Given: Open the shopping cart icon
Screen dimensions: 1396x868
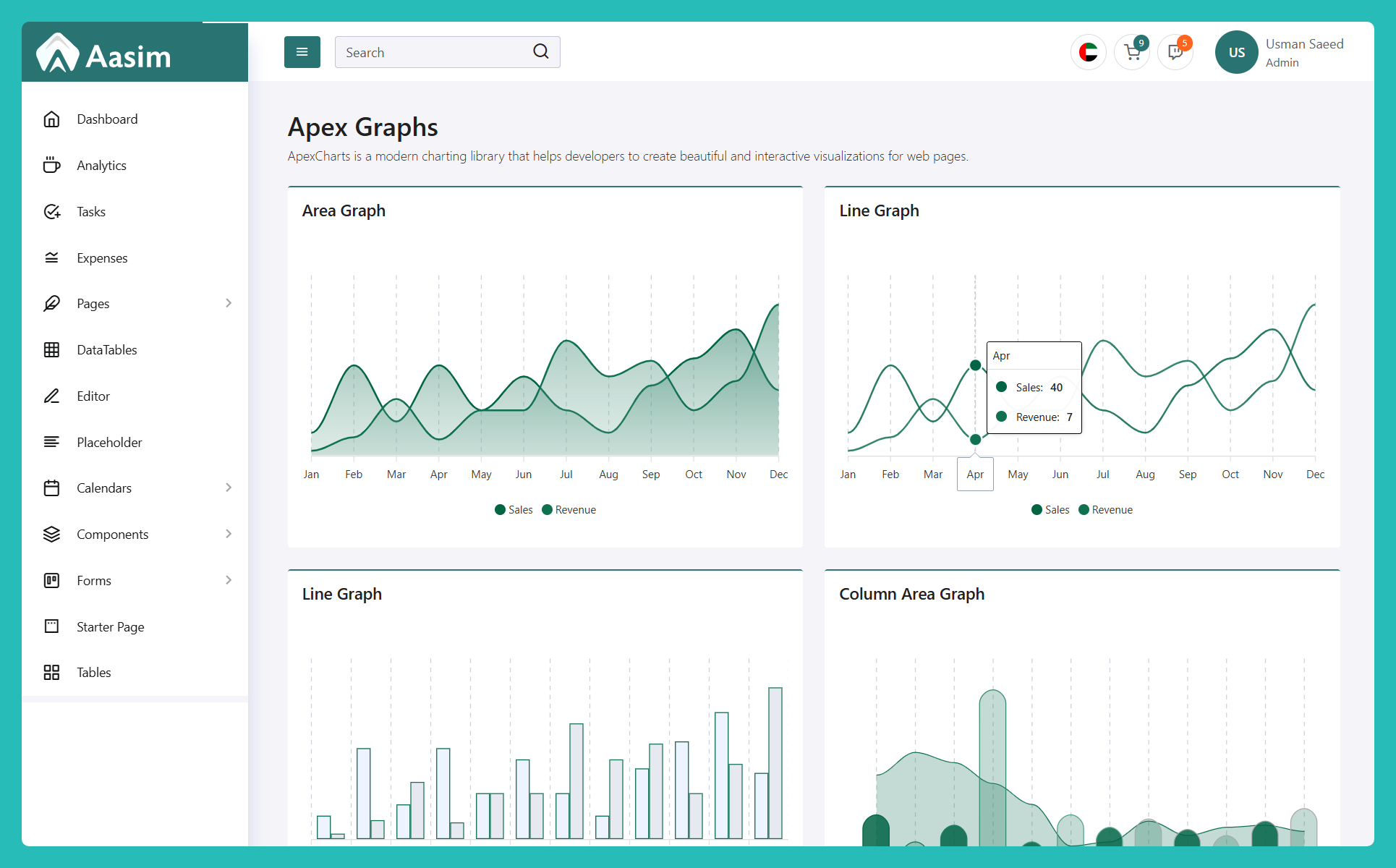Looking at the screenshot, I should point(1132,52).
